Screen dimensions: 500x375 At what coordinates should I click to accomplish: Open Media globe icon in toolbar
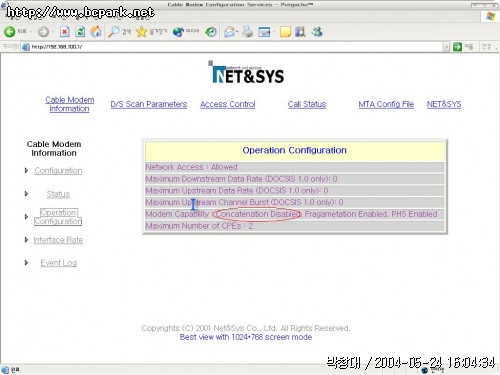pyautogui.click(x=179, y=32)
